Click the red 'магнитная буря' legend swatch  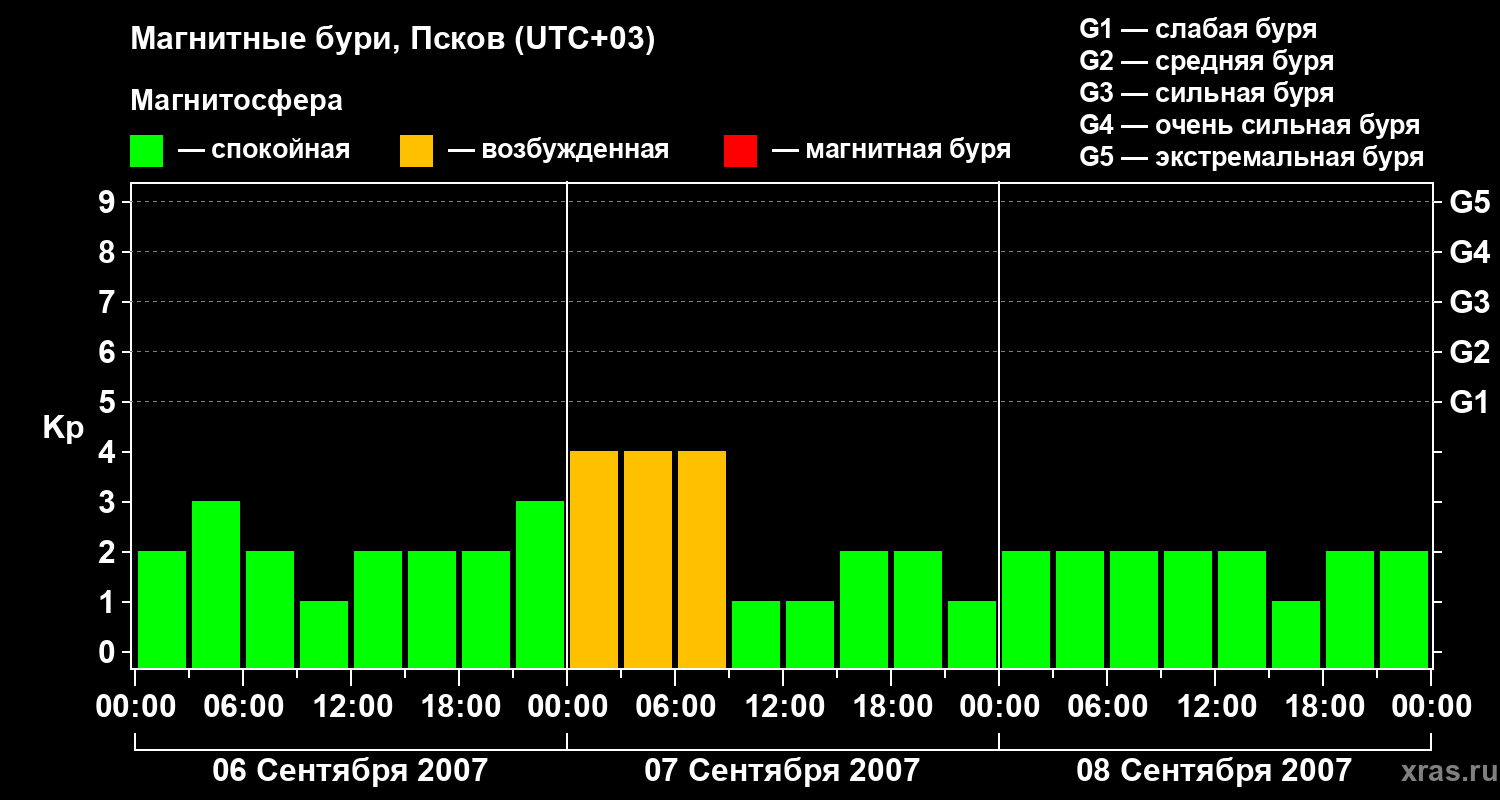click(740, 151)
